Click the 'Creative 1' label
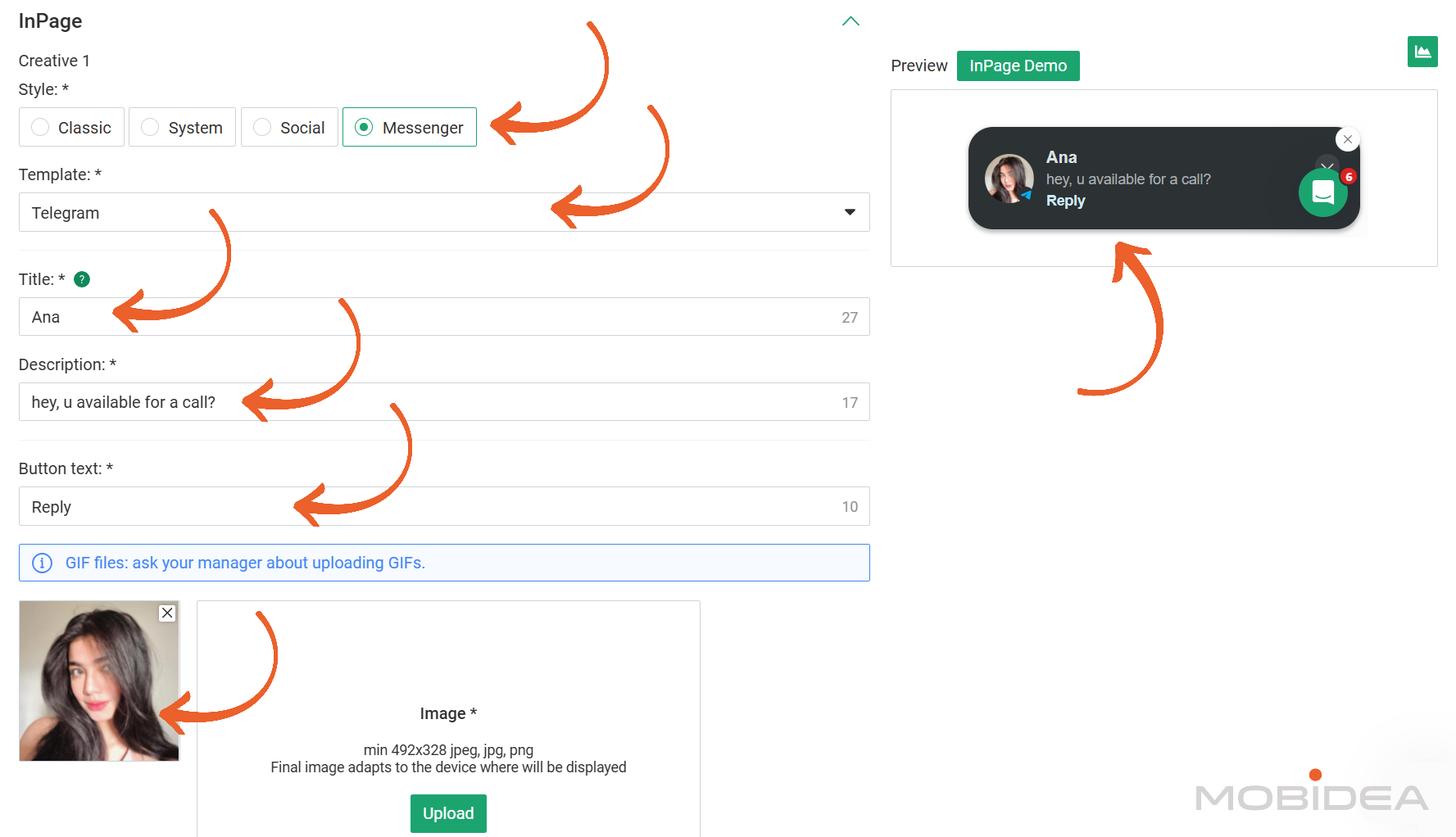Image resolution: width=1456 pixels, height=837 pixels. [x=54, y=61]
